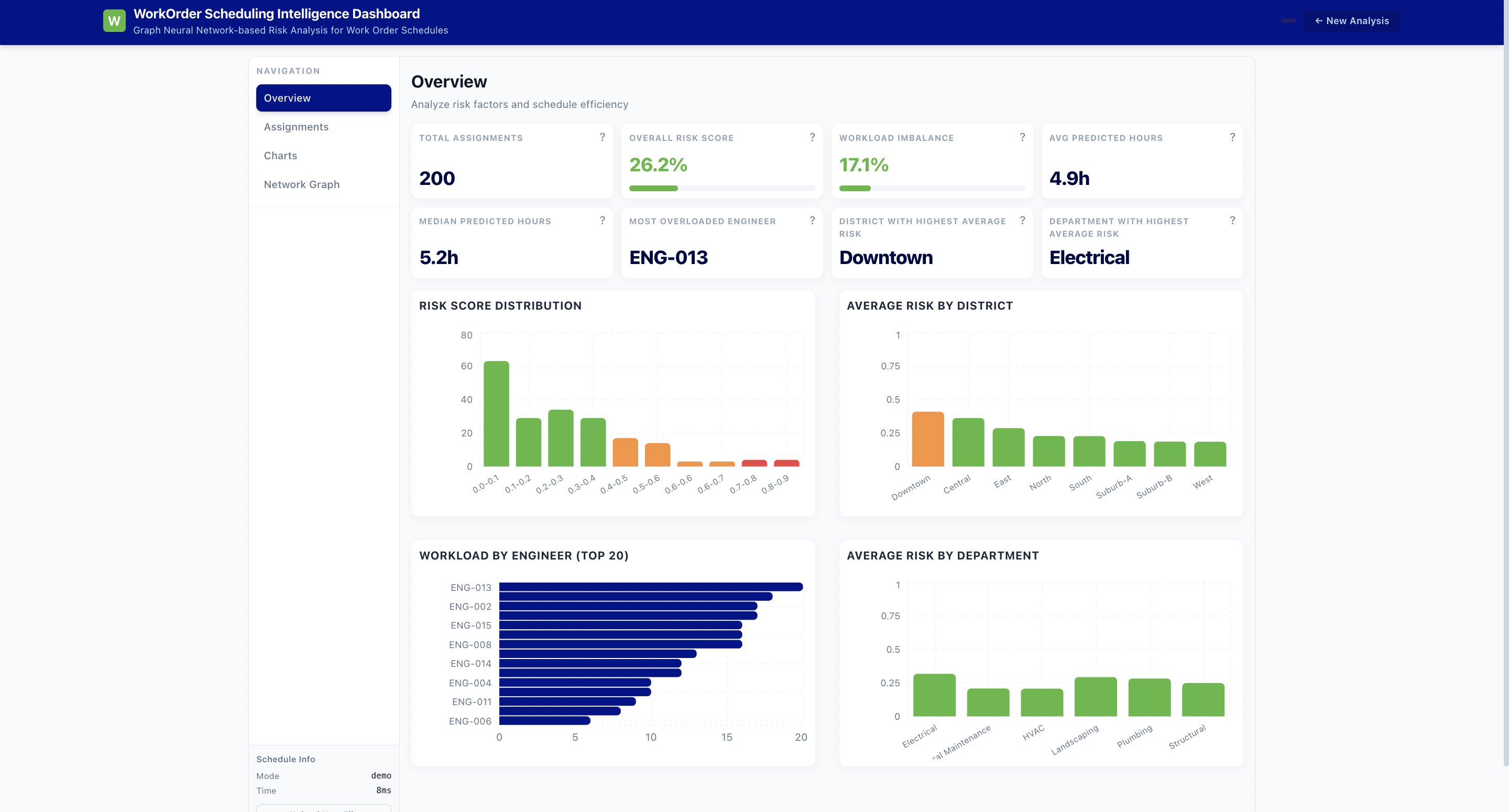Select Overview in the navigation sidebar

288,98
